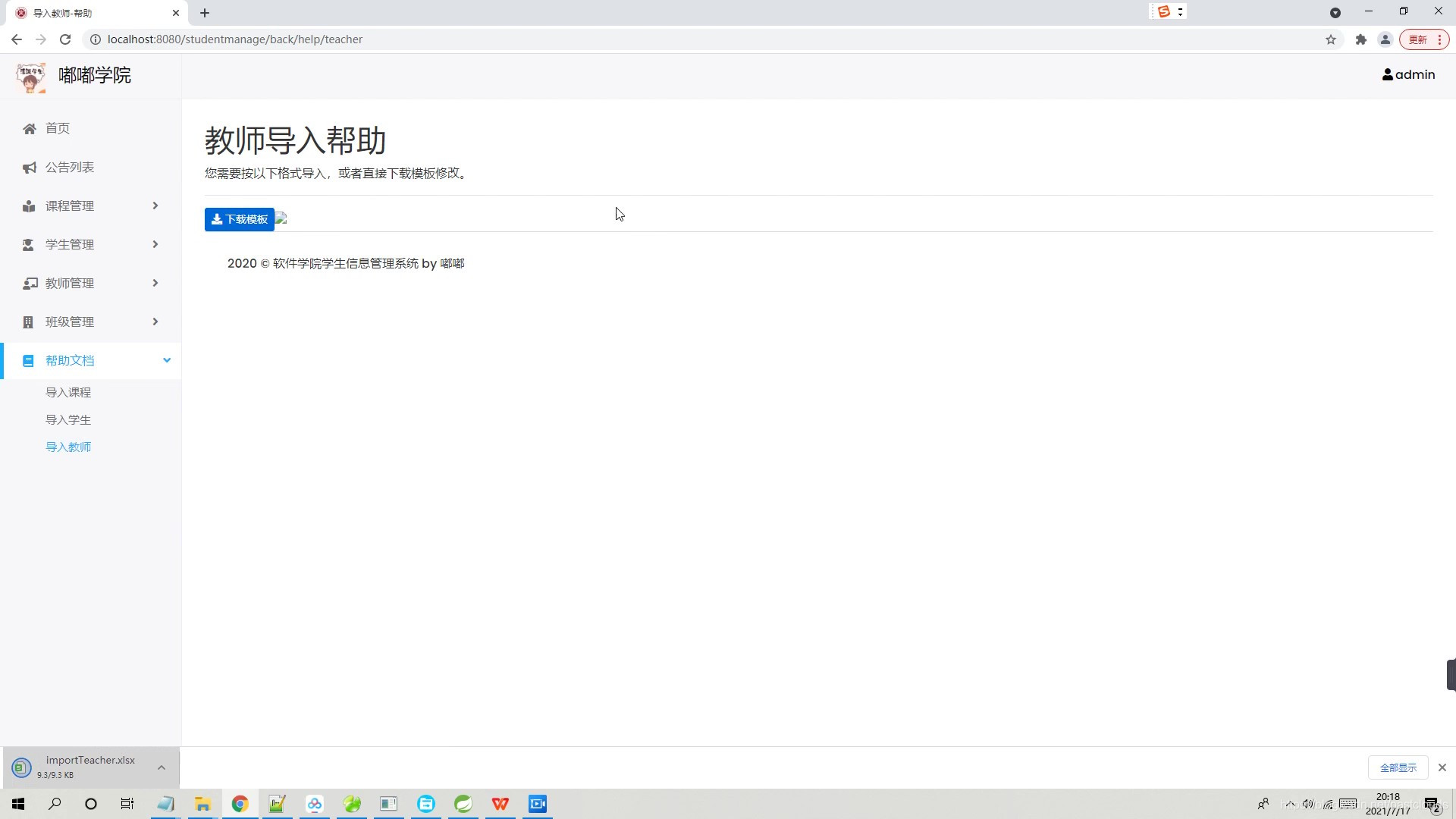Screen dimensions: 1456x819
Task: Open the 导入学生 help page
Action: click(x=68, y=420)
